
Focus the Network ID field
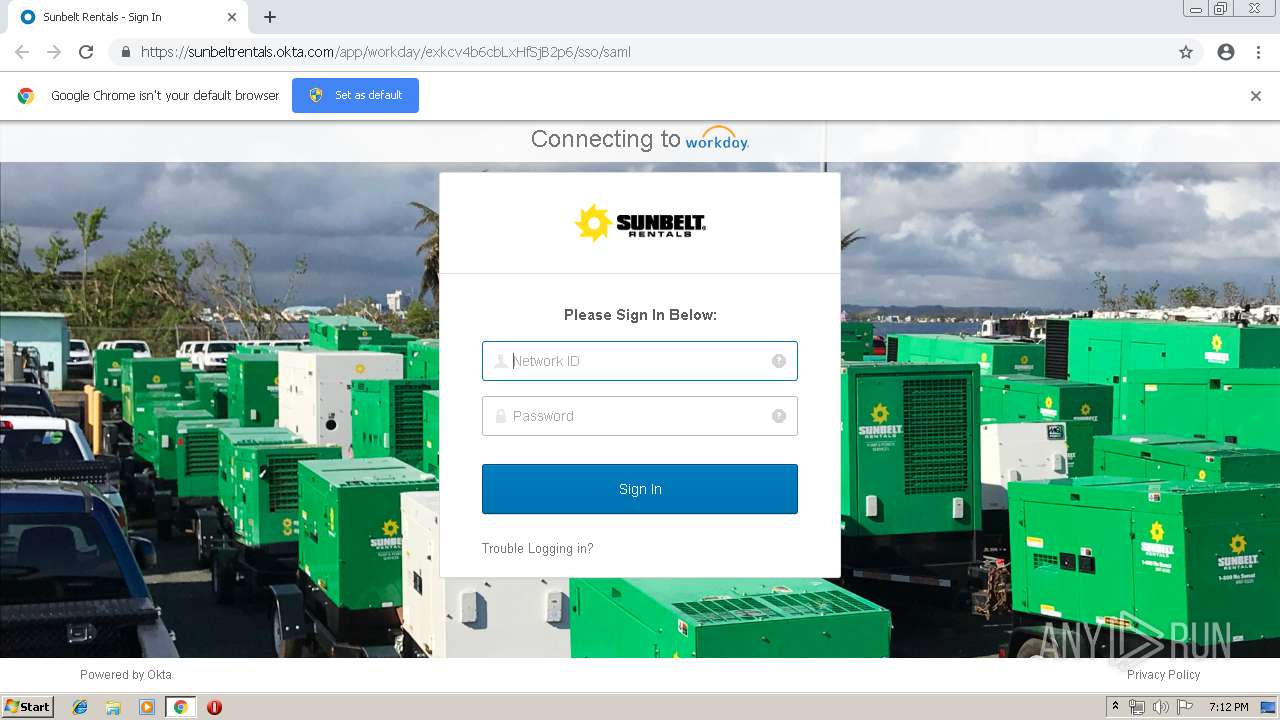[640, 361]
